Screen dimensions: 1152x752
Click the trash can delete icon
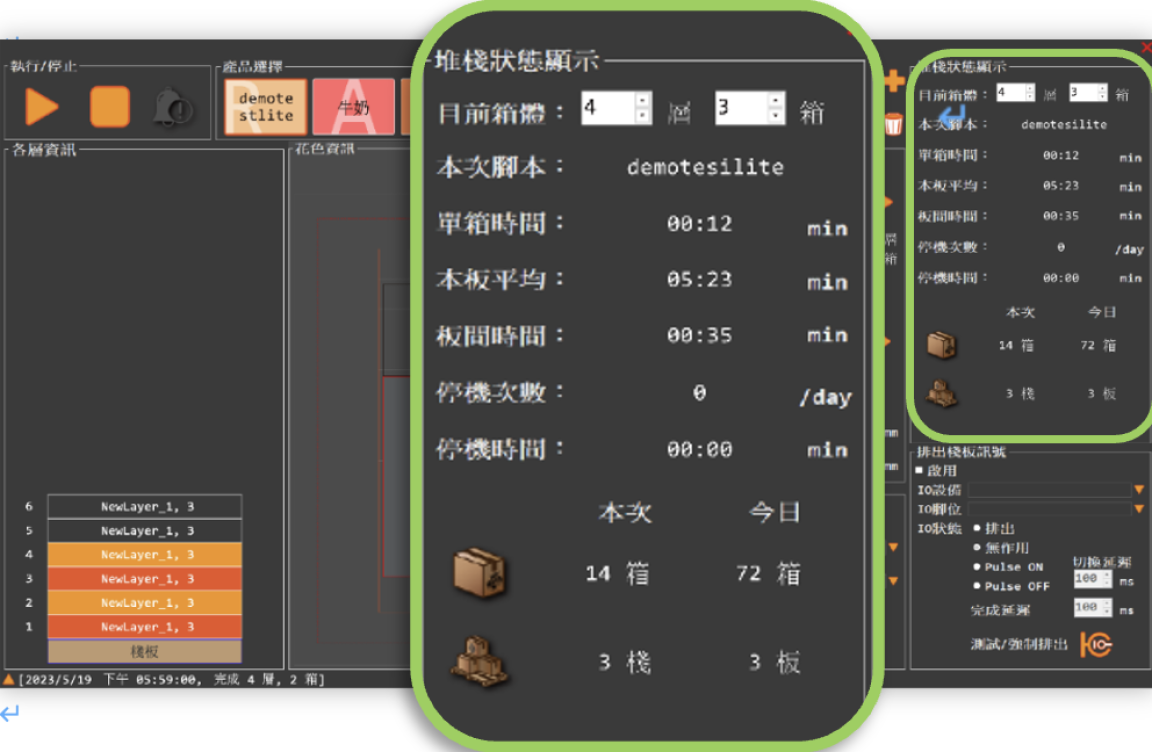tap(893, 125)
